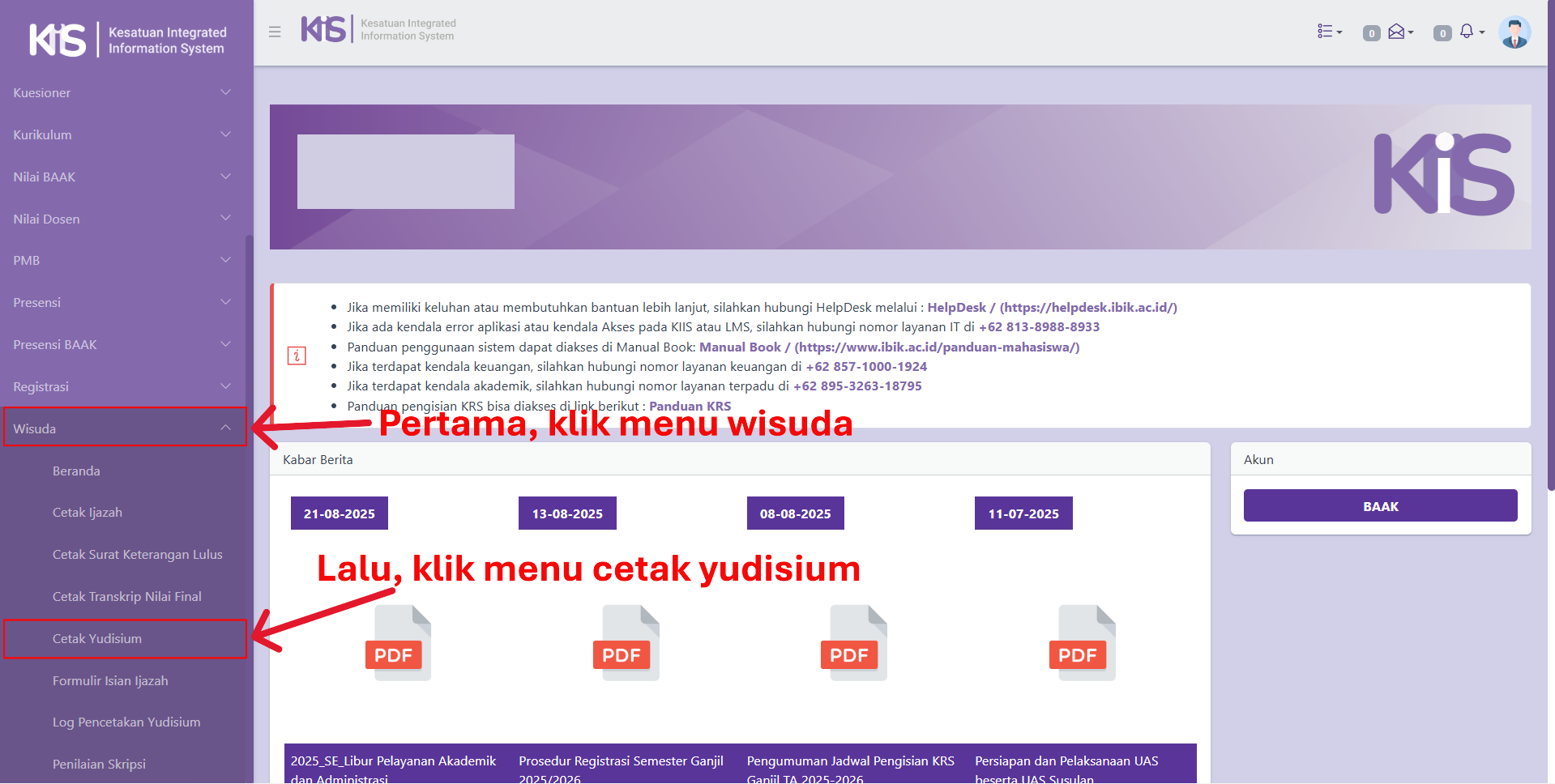This screenshot has width=1555, height=784.
Task: Open the PDF icon under 21-08-2025
Action: 397,643
